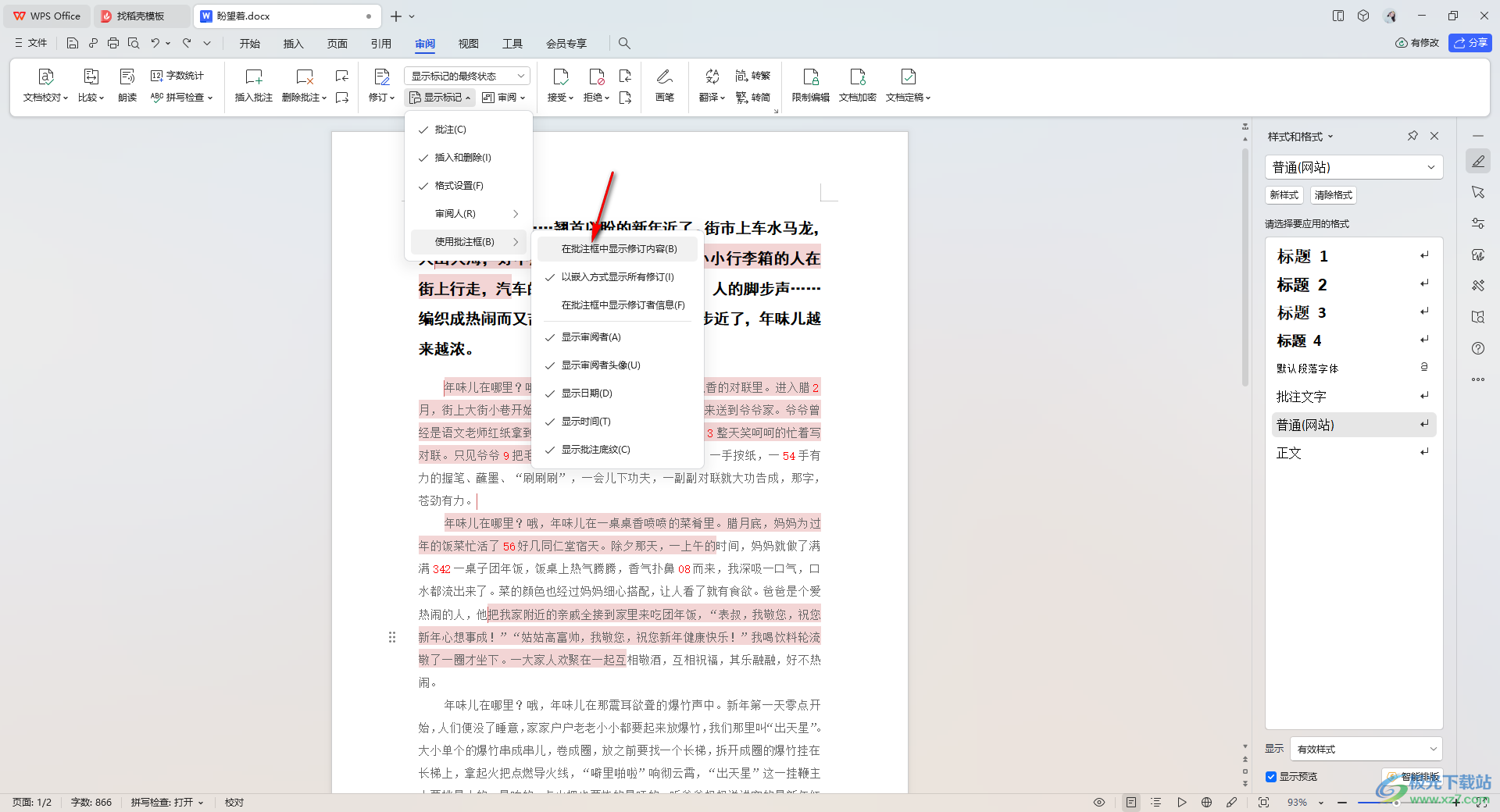This screenshot has width=1500, height=812.
Task: Collapse the 显示标记 dropdown button
Action: 440,98
